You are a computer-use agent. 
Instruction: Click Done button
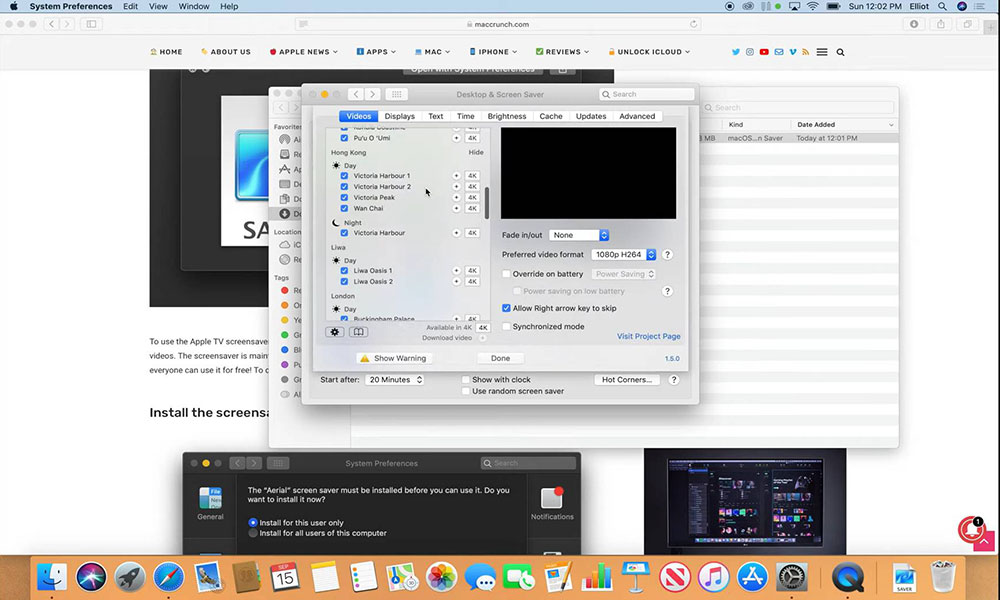tap(501, 358)
